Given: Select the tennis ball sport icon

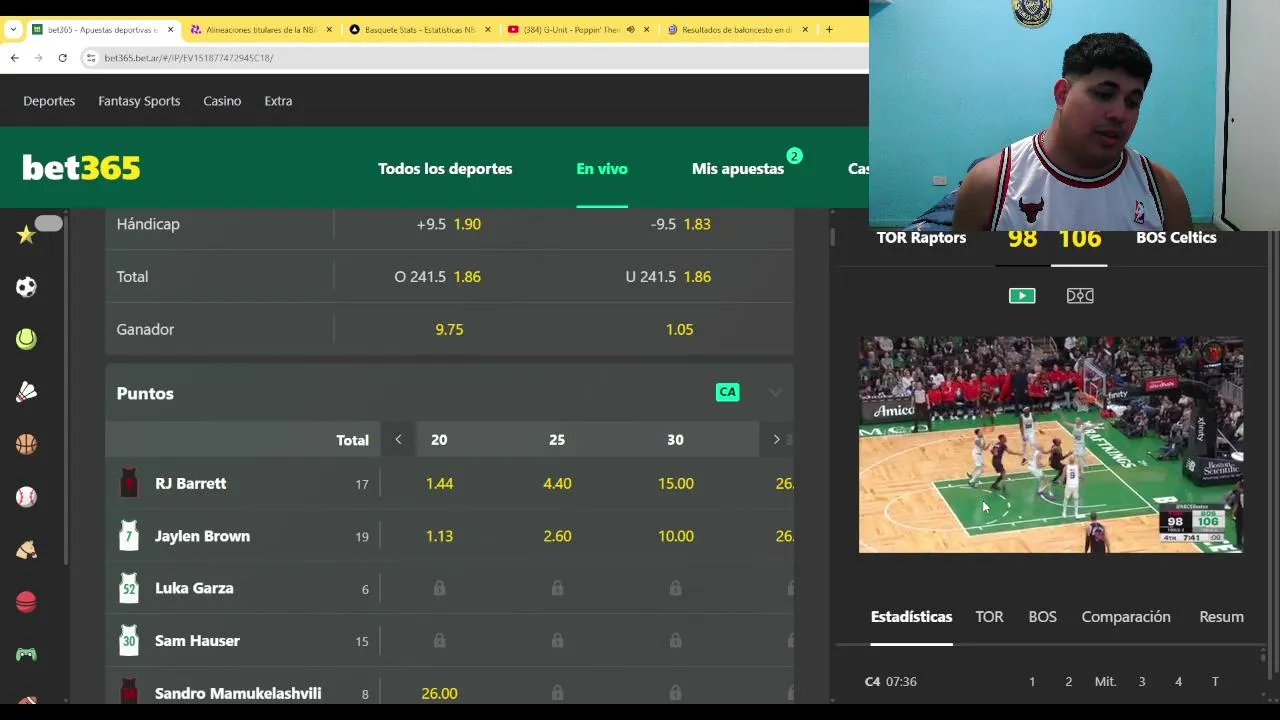Looking at the screenshot, I should (26, 339).
